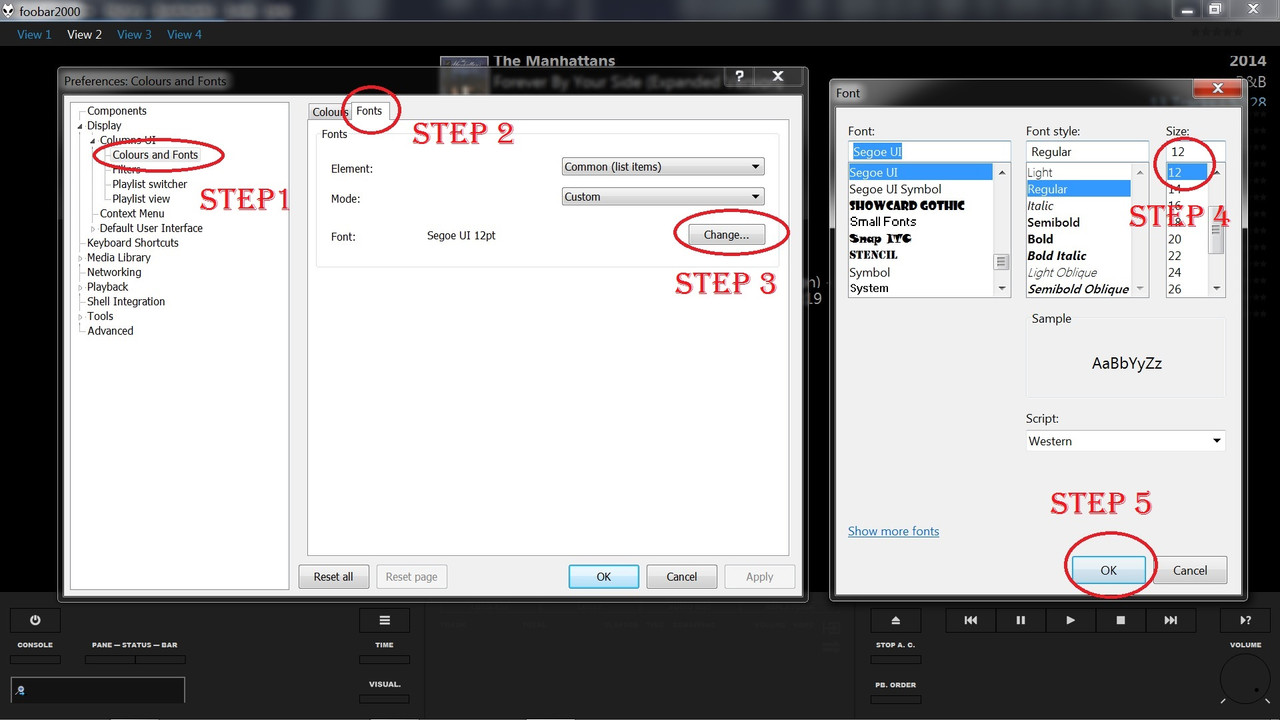The width and height of the screenshot is (1280, 720).
Task: Choose Bold Italic in the font style list
Action: click(x=1057, y=256)
